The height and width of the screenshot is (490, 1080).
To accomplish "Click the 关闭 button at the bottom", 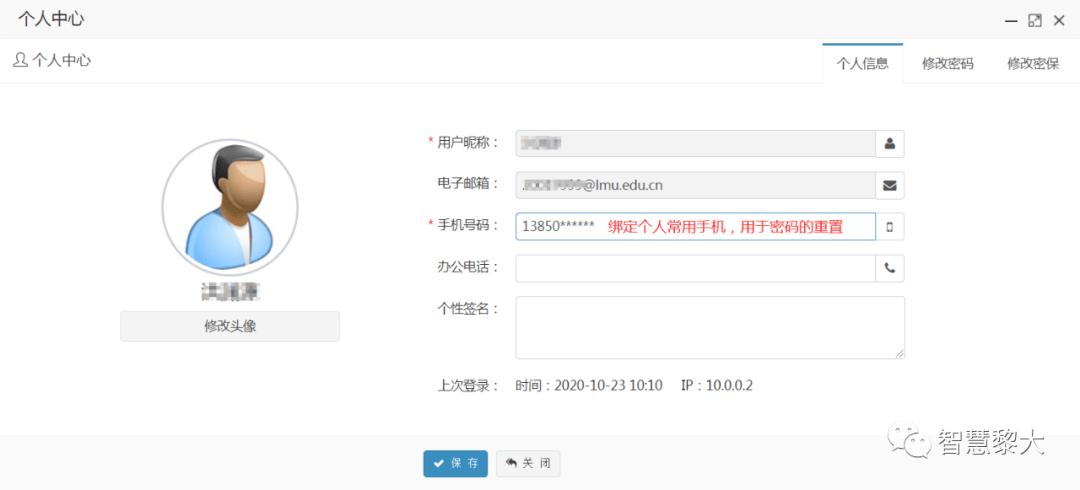I will coord(528,463).
